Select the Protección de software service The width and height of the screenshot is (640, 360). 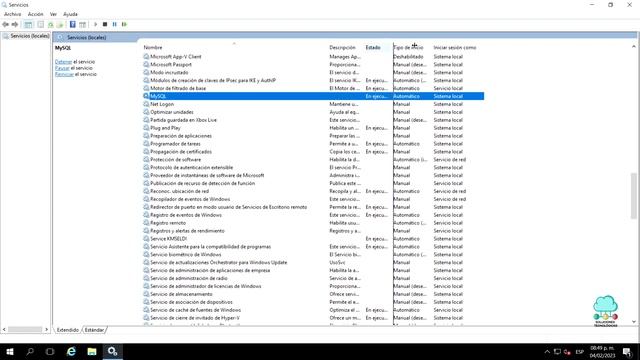[x=176, y=160]
